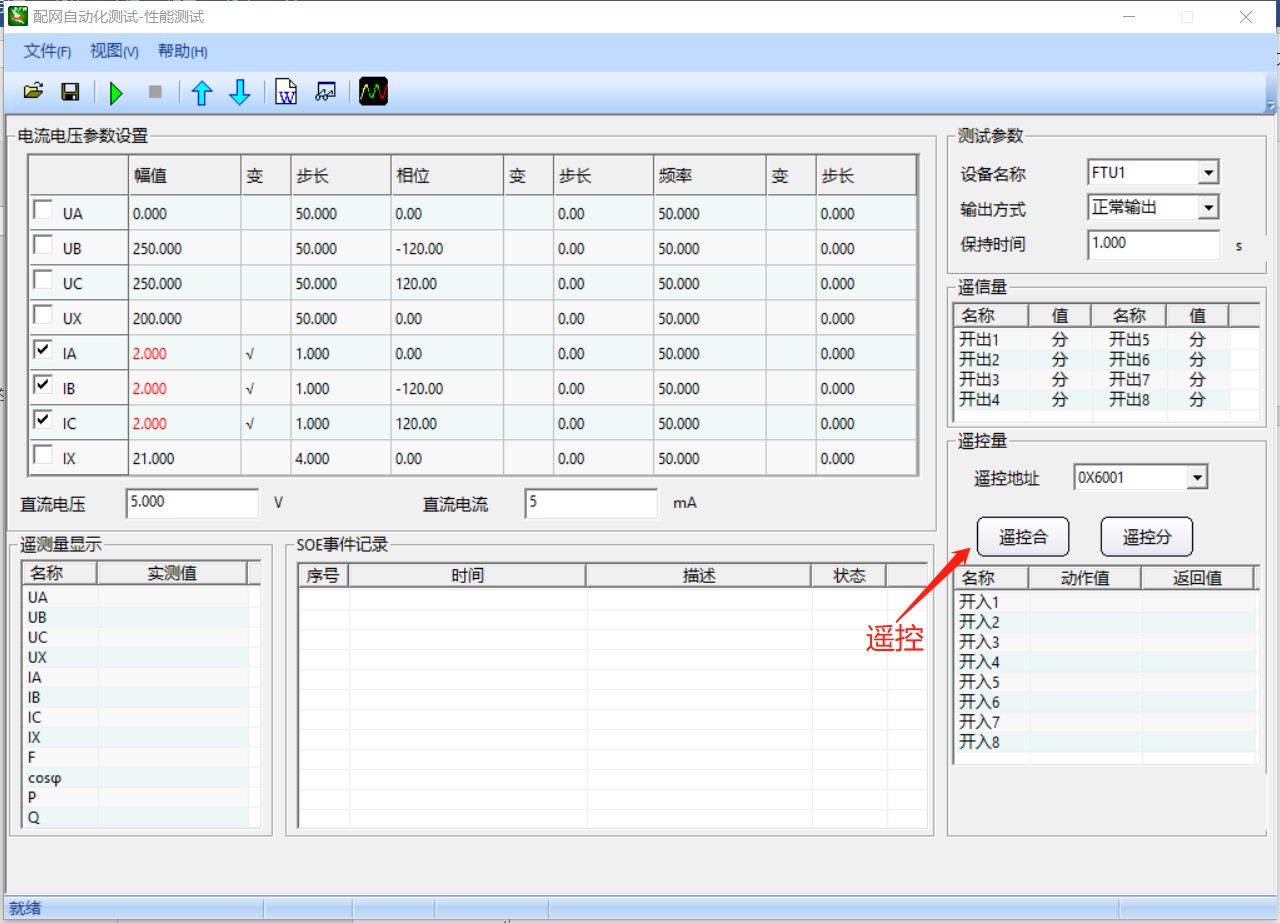1280x923 pixels.
Task: Open the Word report icon
Action: click(286, 92)
